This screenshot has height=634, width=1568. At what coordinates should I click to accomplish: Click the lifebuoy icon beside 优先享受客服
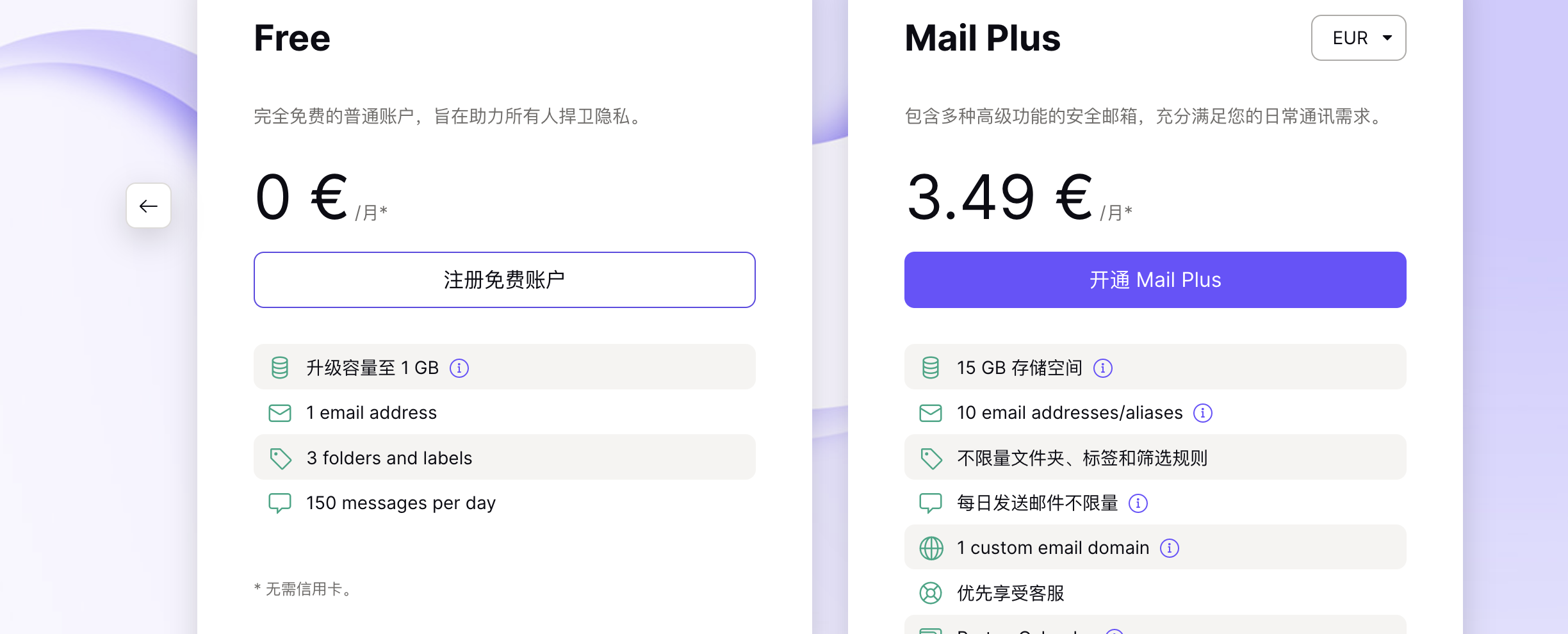[931, 593]
